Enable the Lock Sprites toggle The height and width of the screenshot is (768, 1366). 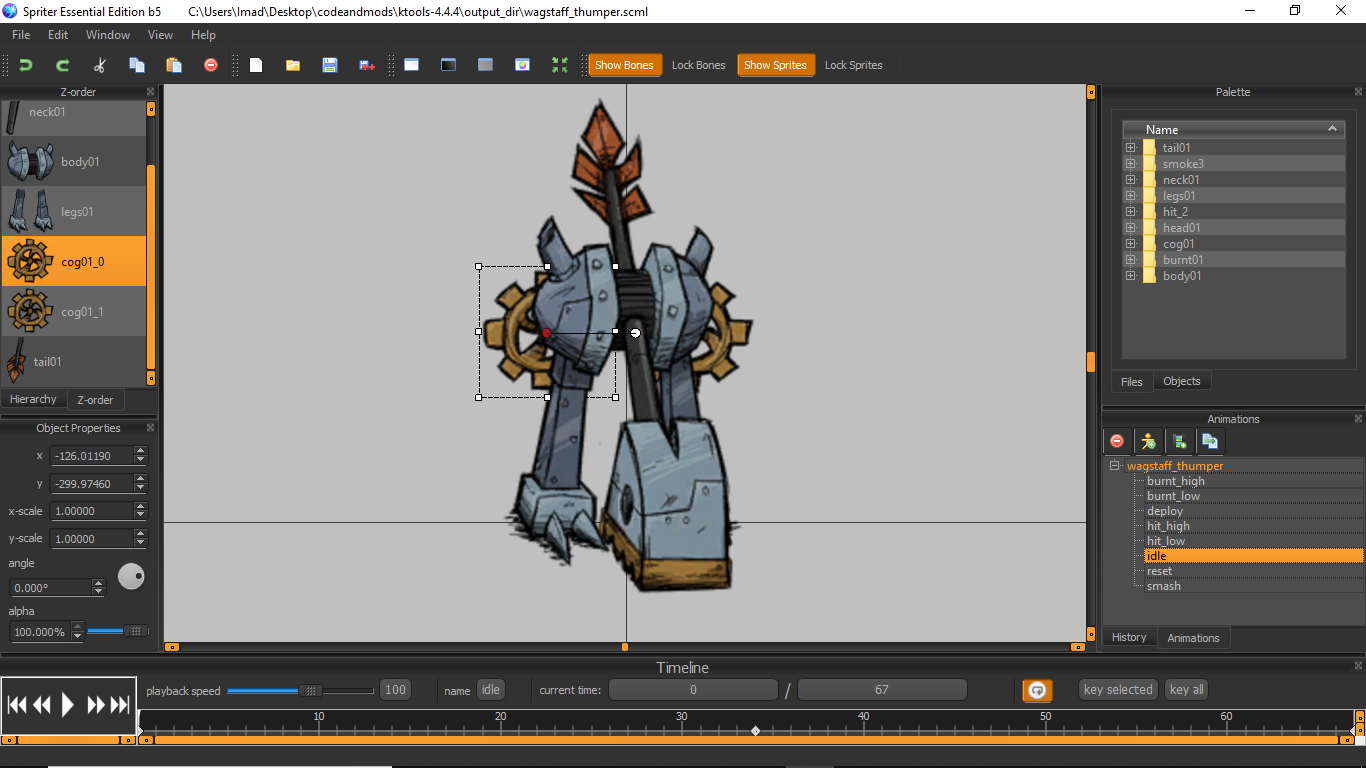(x=853, y=65)
